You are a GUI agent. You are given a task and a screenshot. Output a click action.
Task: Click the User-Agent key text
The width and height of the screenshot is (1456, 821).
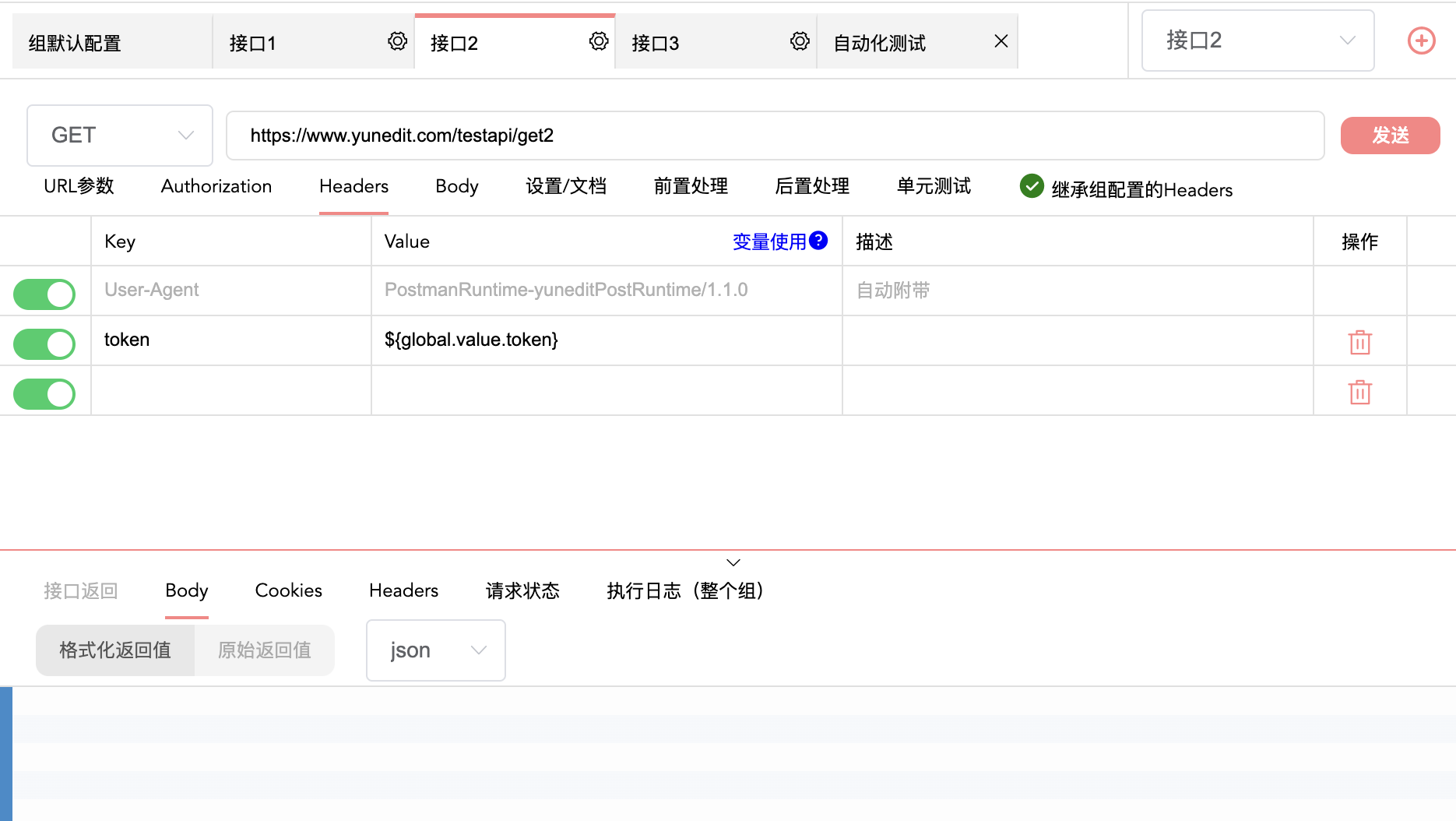point(152,290)
